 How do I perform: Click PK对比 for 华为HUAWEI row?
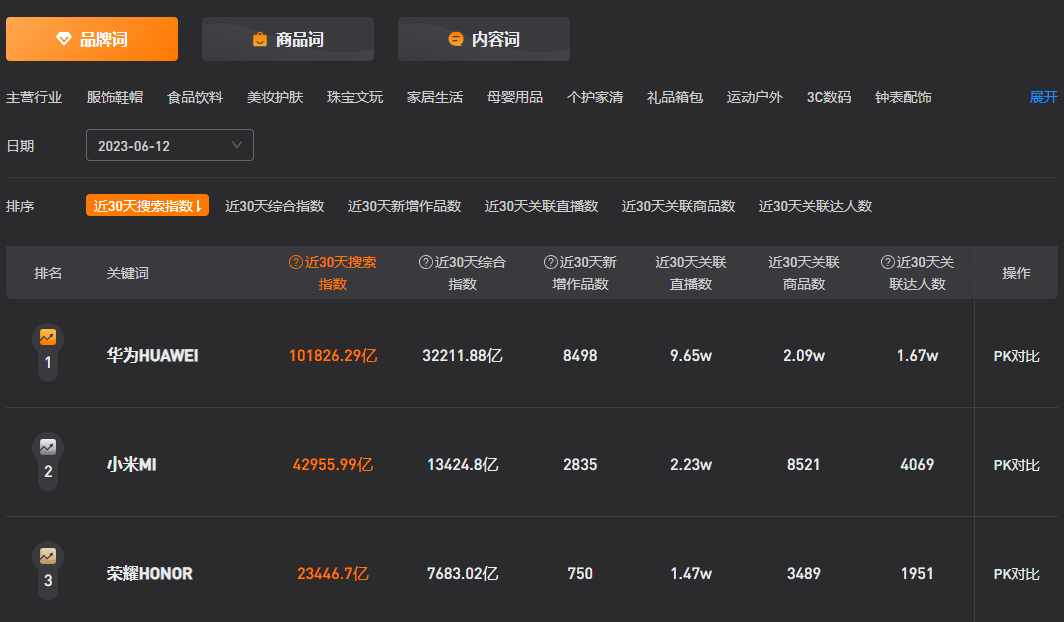pos(1016,356)
